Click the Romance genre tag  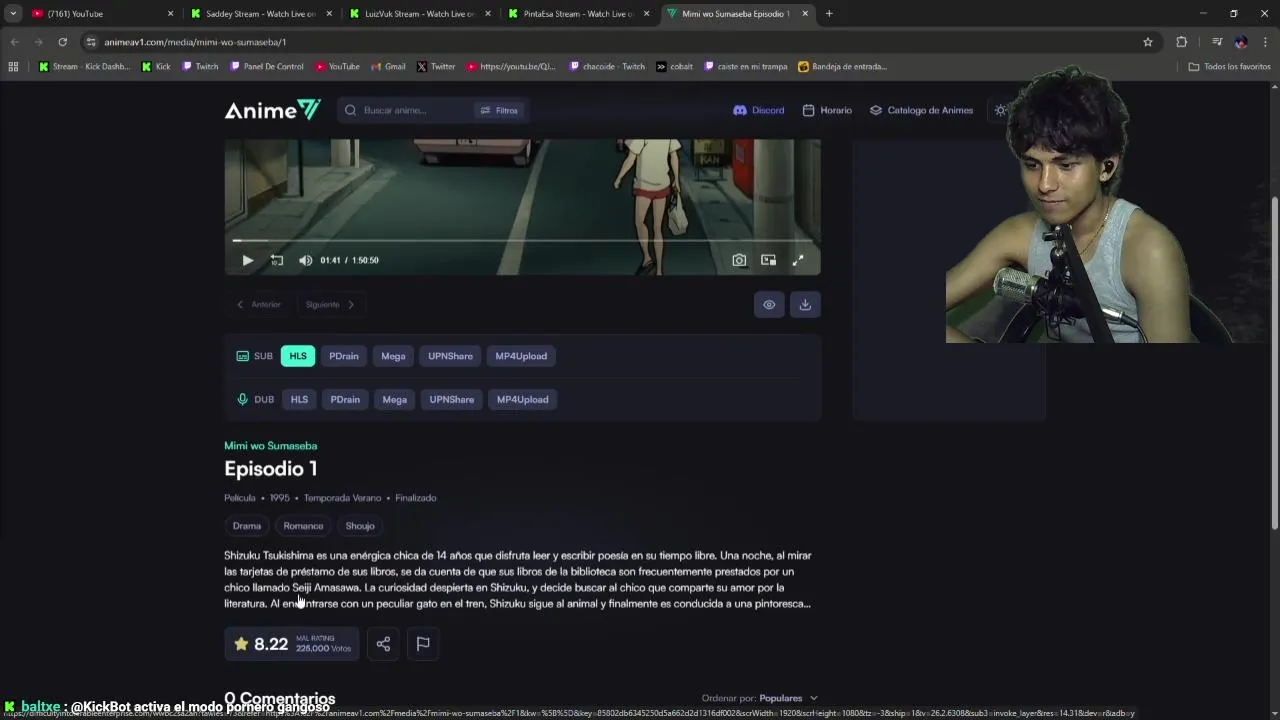303,526
